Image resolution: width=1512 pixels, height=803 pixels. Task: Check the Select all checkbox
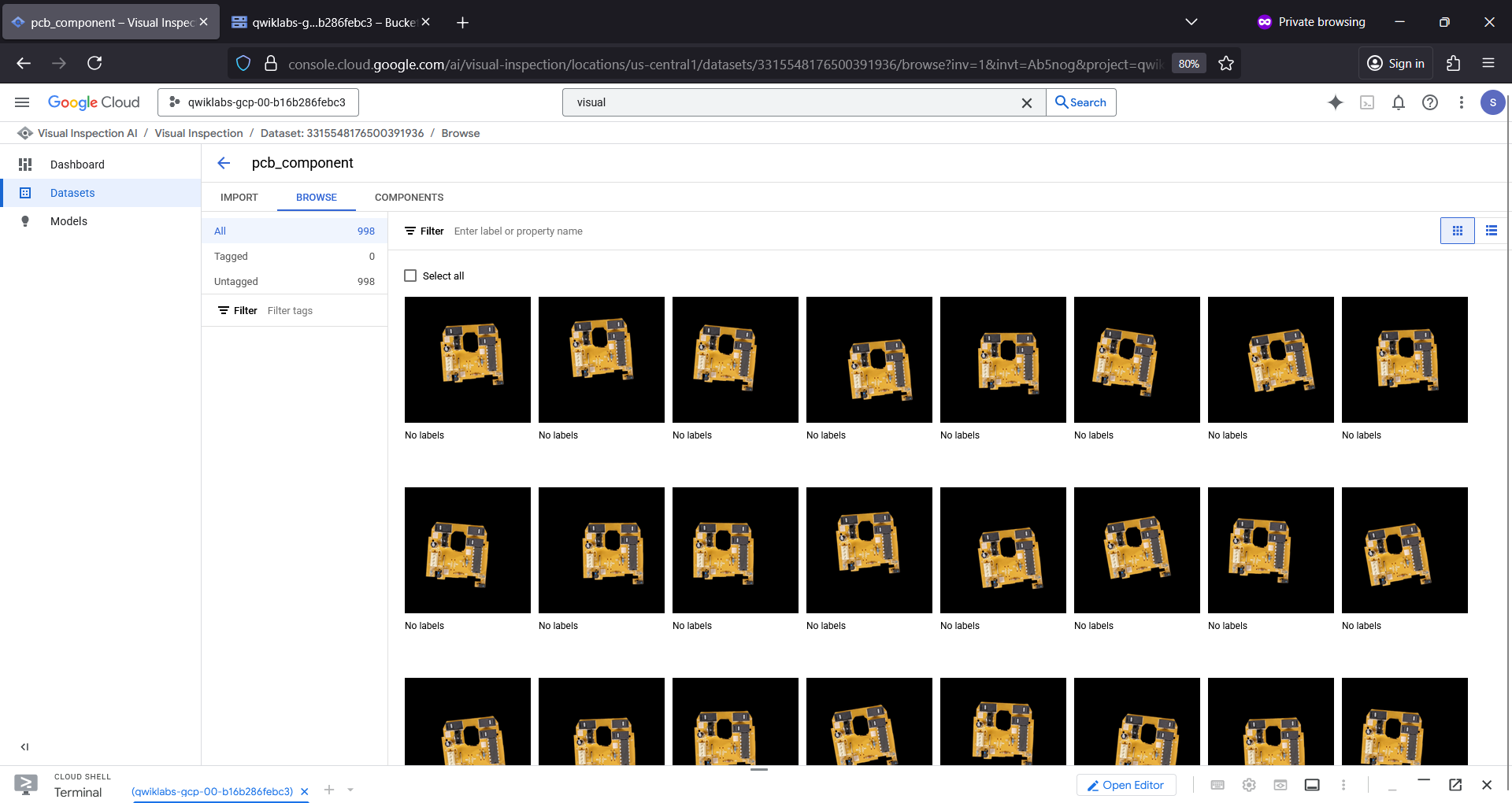tap(410, 276)
